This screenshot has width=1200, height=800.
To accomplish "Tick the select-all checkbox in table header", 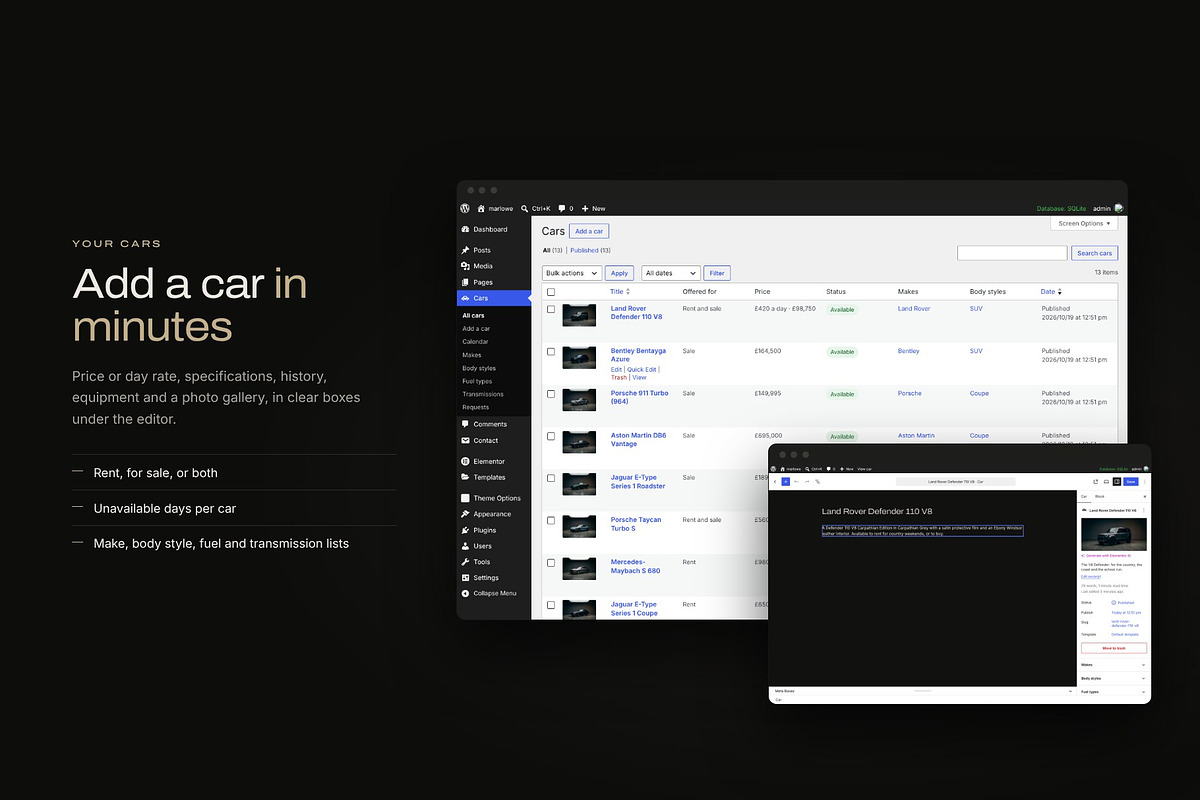I will click(551, 292).
